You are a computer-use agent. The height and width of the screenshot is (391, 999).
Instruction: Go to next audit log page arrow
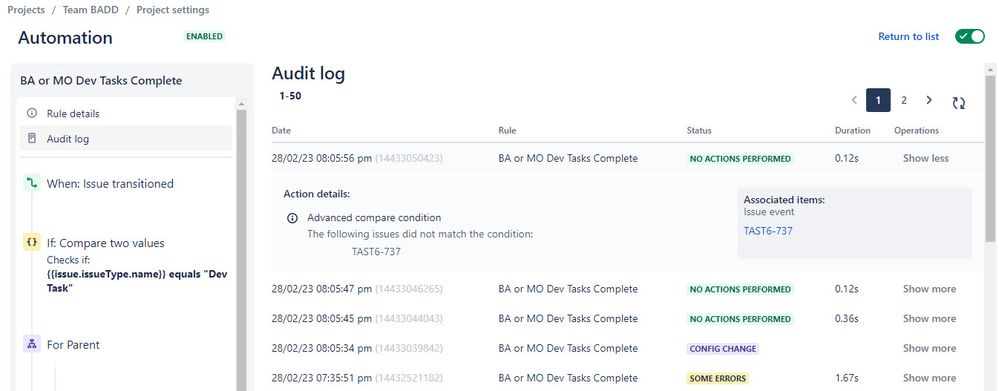point(929,100)
